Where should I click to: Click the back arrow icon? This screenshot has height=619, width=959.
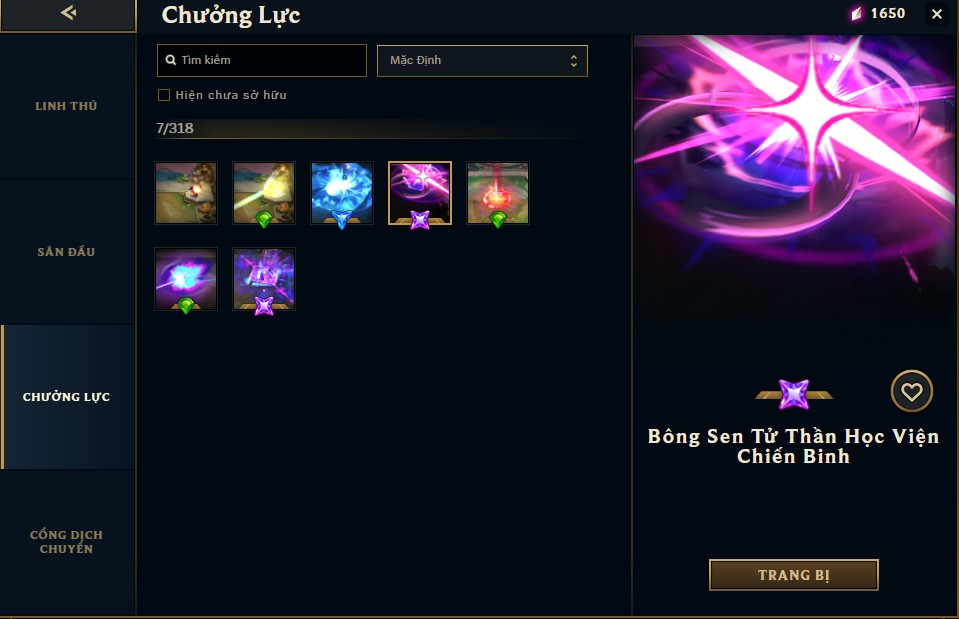(68, 12)
